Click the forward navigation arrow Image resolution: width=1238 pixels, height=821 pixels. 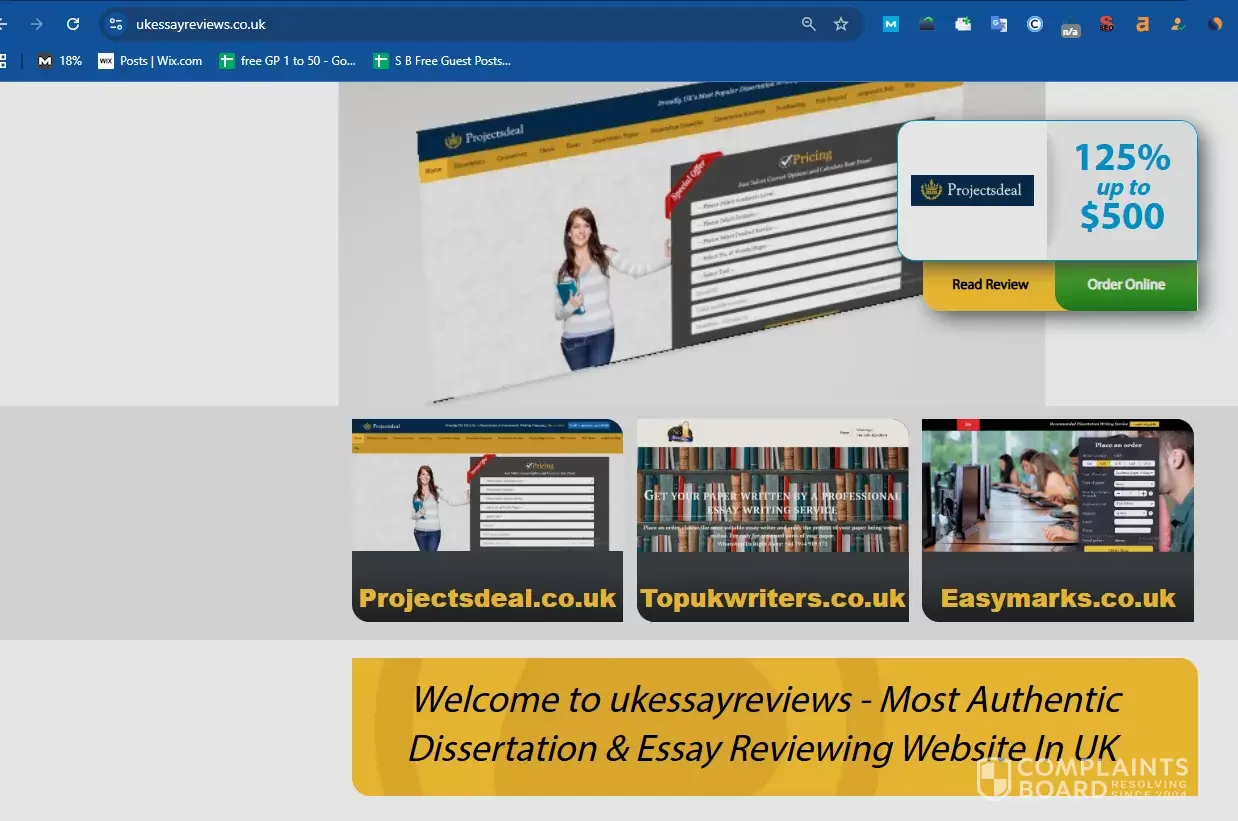[x=37, y=24]
